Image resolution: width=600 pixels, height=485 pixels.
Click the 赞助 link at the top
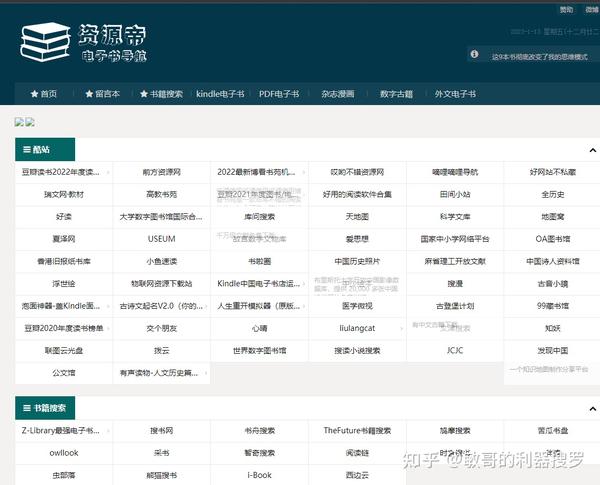[566, 10]
